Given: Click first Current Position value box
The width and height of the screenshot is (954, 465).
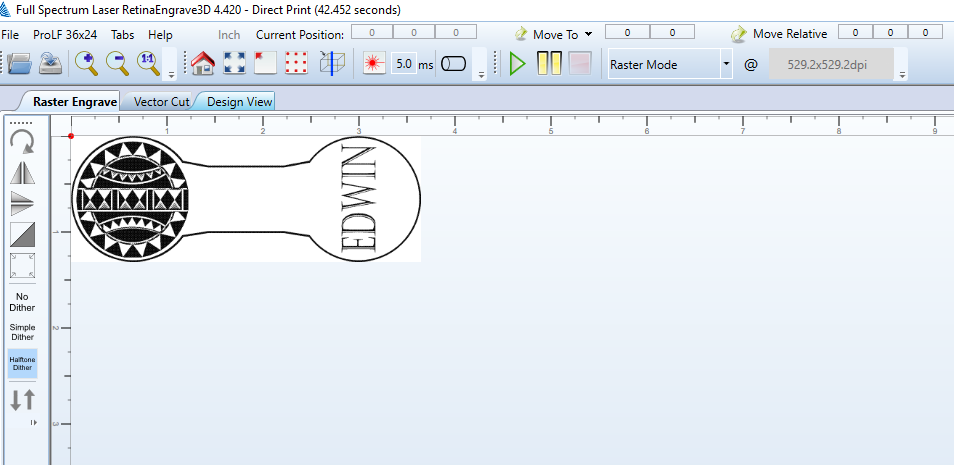Looking at the screenshot, I should pos(372,32).
